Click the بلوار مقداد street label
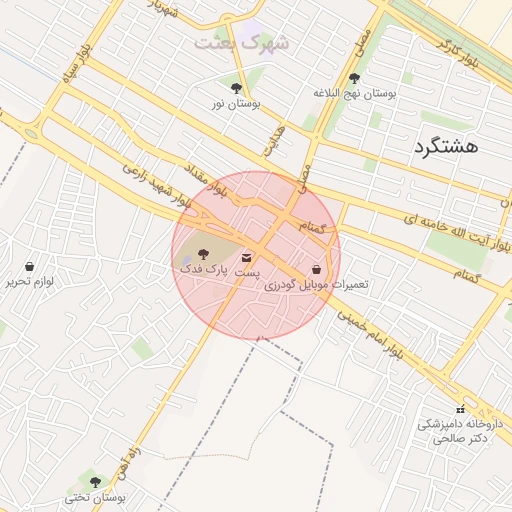512x512 pixels. pyautogui.click(x=206, y=180)
